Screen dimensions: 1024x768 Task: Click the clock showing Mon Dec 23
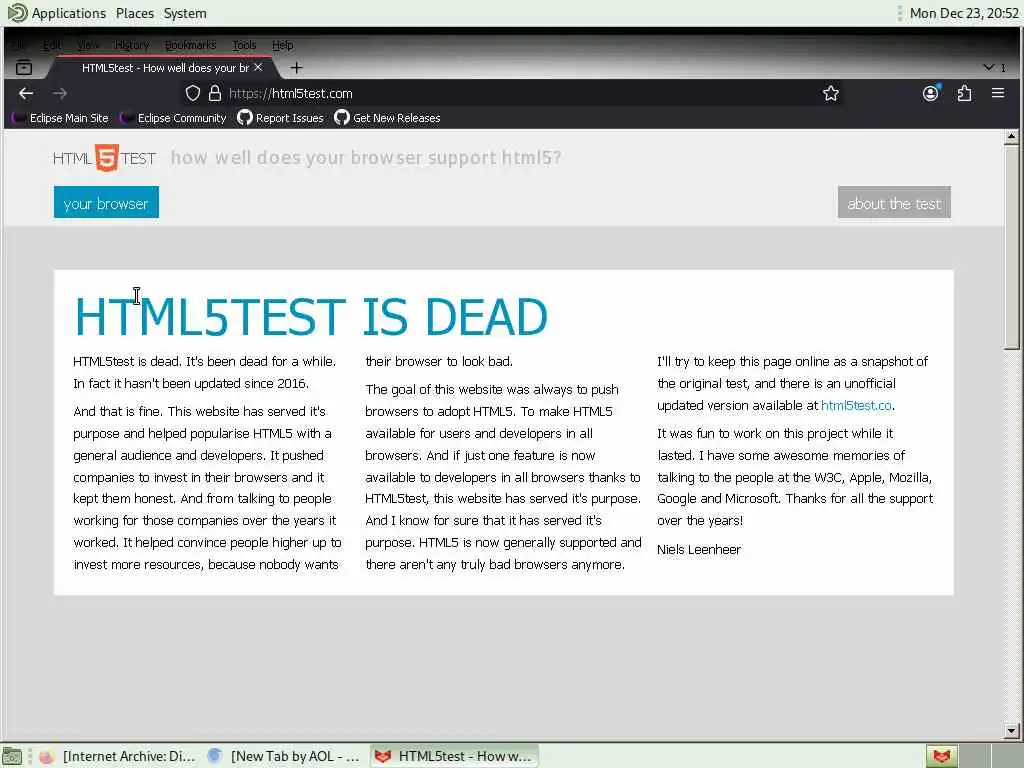pos(964,13)
